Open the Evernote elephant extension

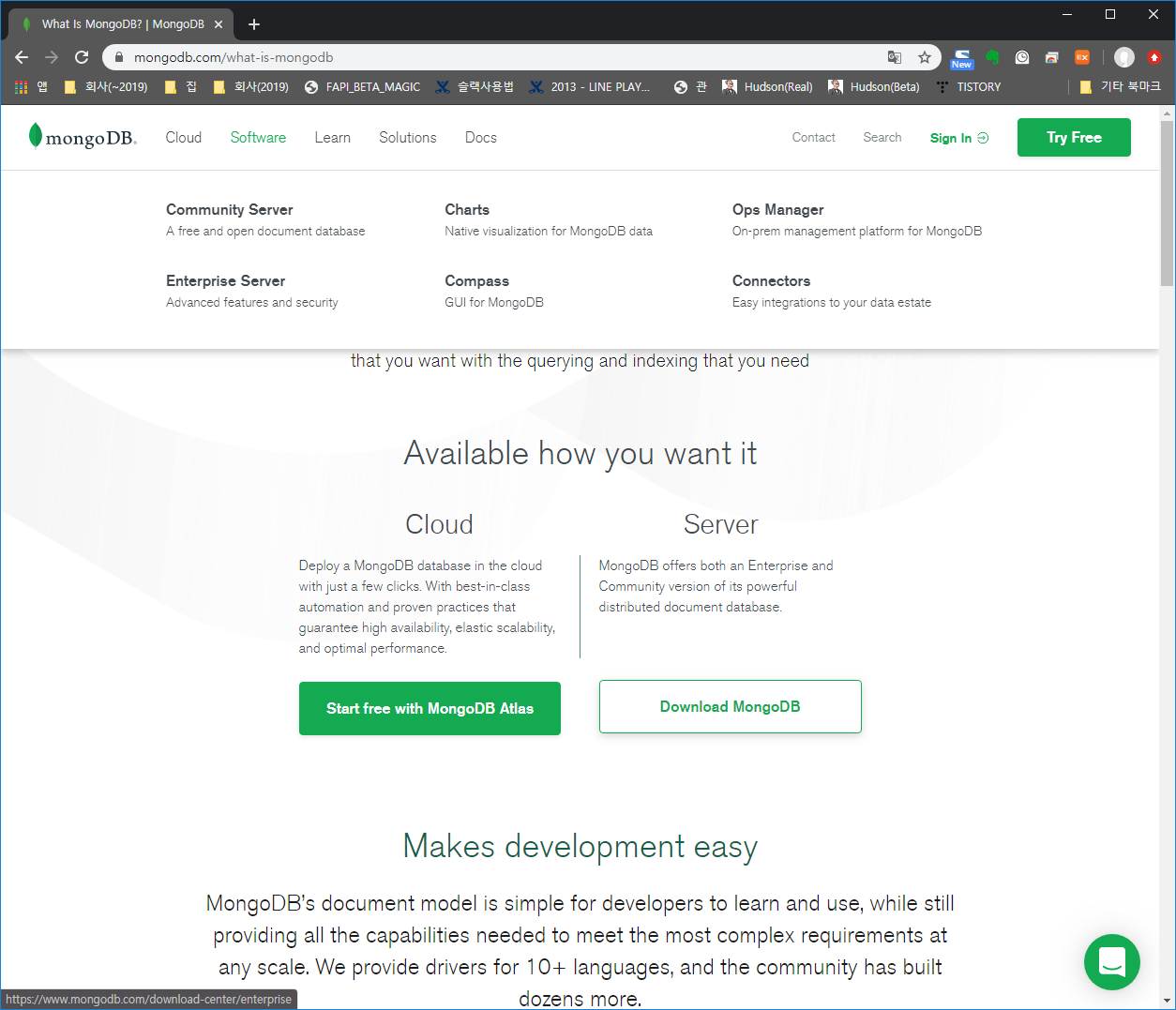[x=992, y=57]
